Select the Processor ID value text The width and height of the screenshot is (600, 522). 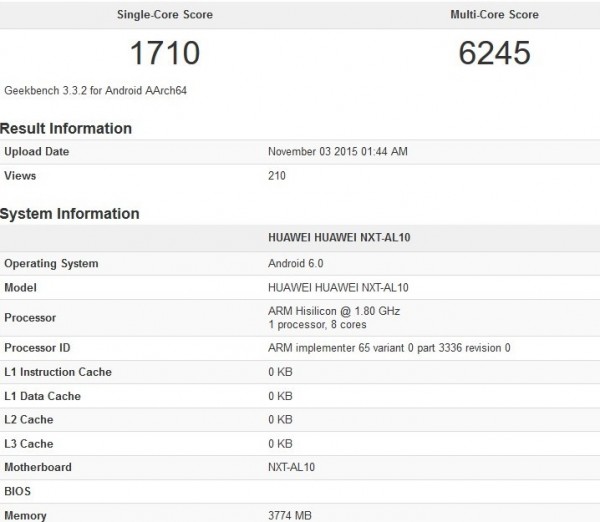[x=389, y=348]
